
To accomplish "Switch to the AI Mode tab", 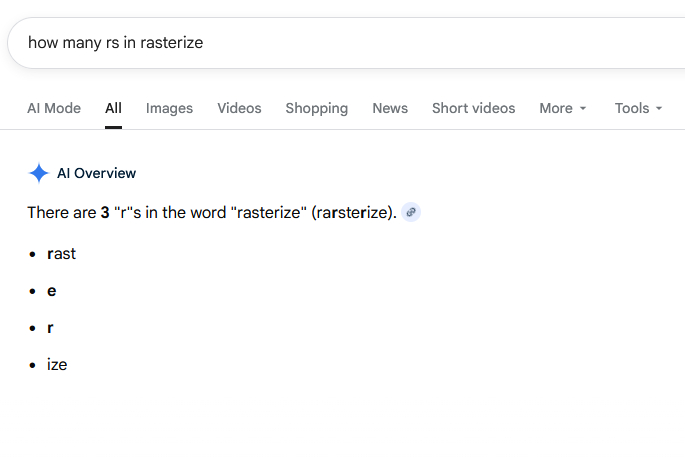I will 54,108.
